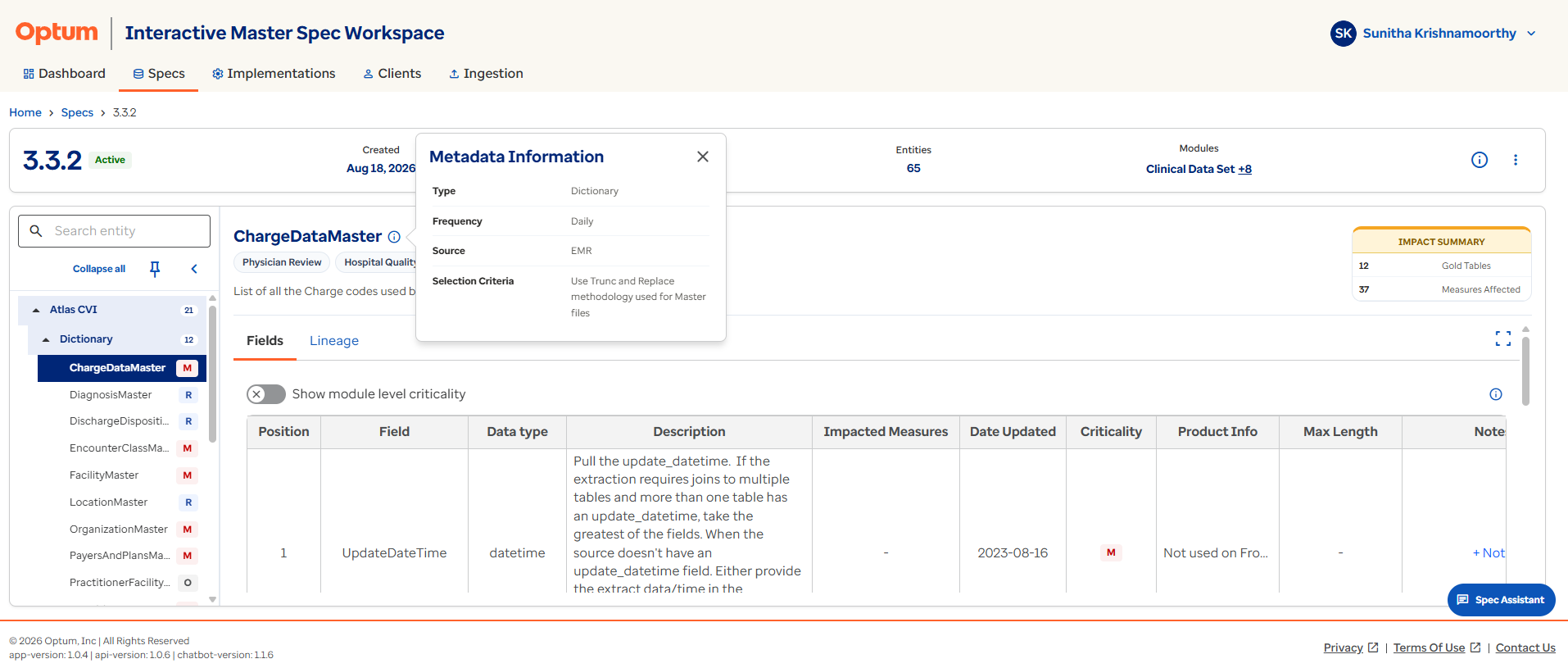The height and width of the screenshot is (668, 1568).
Task: Click the Criticality column header
Action: 1111,432
